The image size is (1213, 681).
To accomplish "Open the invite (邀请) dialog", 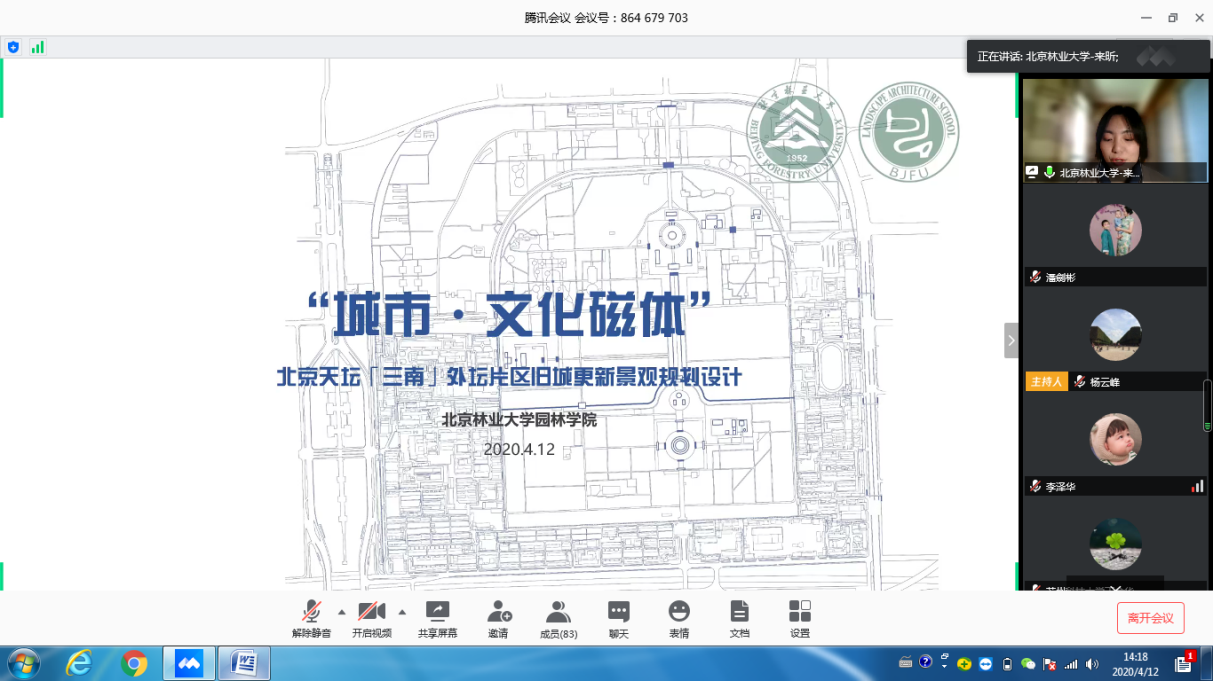I will 498,617.
